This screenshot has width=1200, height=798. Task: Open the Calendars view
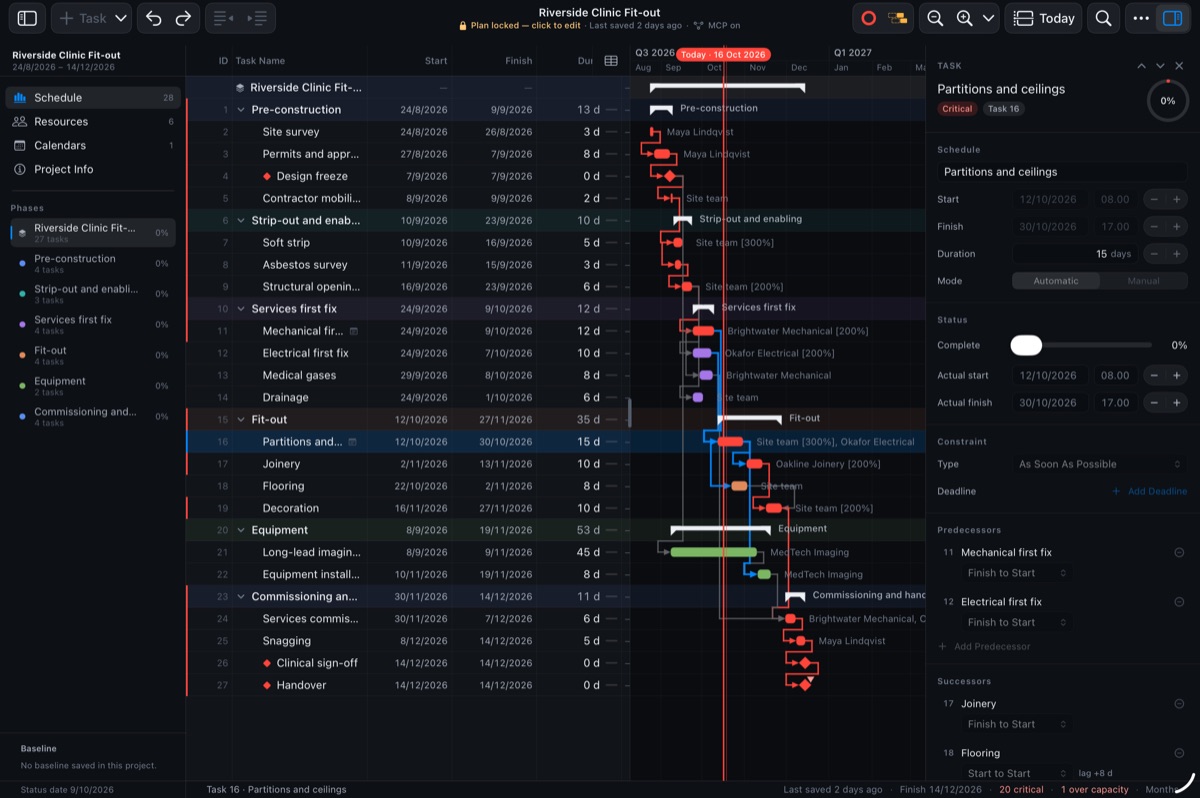click(x=91, y=146)
